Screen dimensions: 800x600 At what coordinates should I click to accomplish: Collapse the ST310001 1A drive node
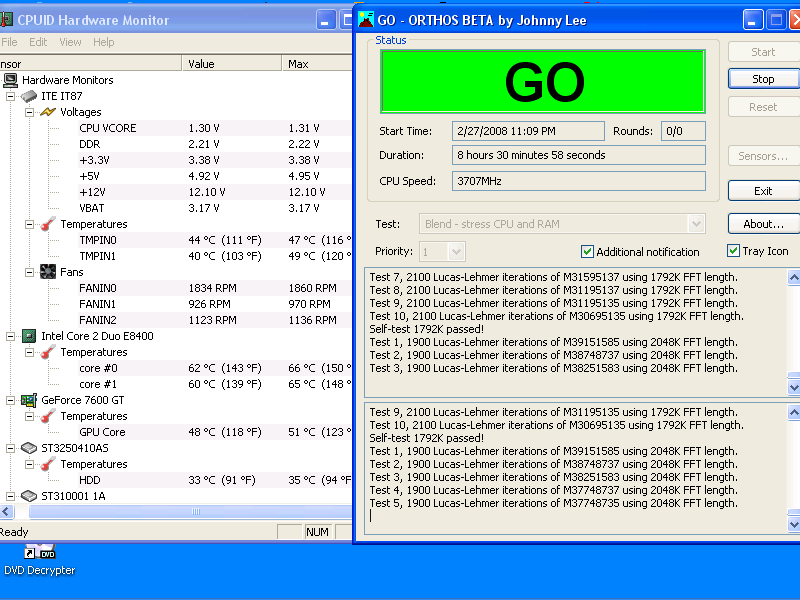10,496
